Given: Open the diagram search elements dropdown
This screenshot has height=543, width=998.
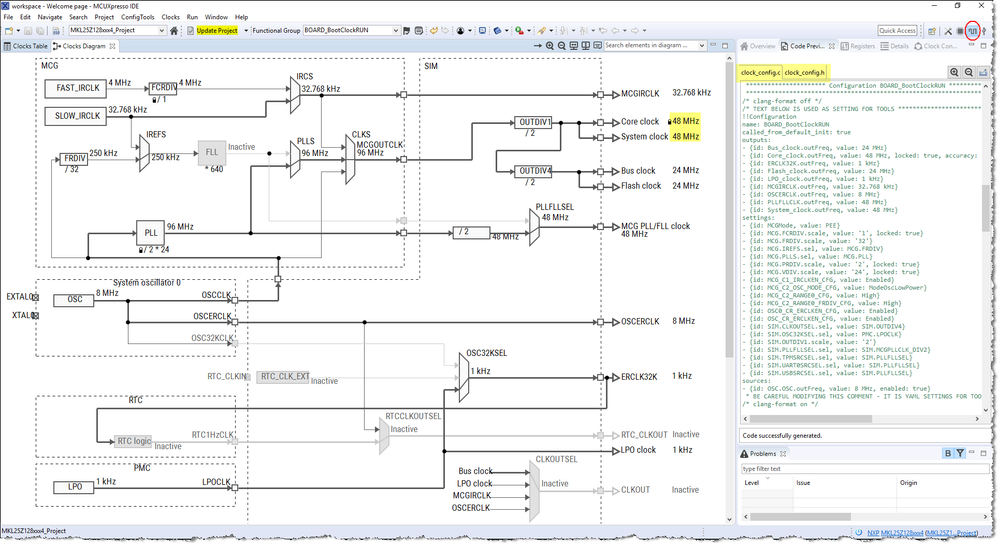Looking at the screenshot, I should pos(702,46).
